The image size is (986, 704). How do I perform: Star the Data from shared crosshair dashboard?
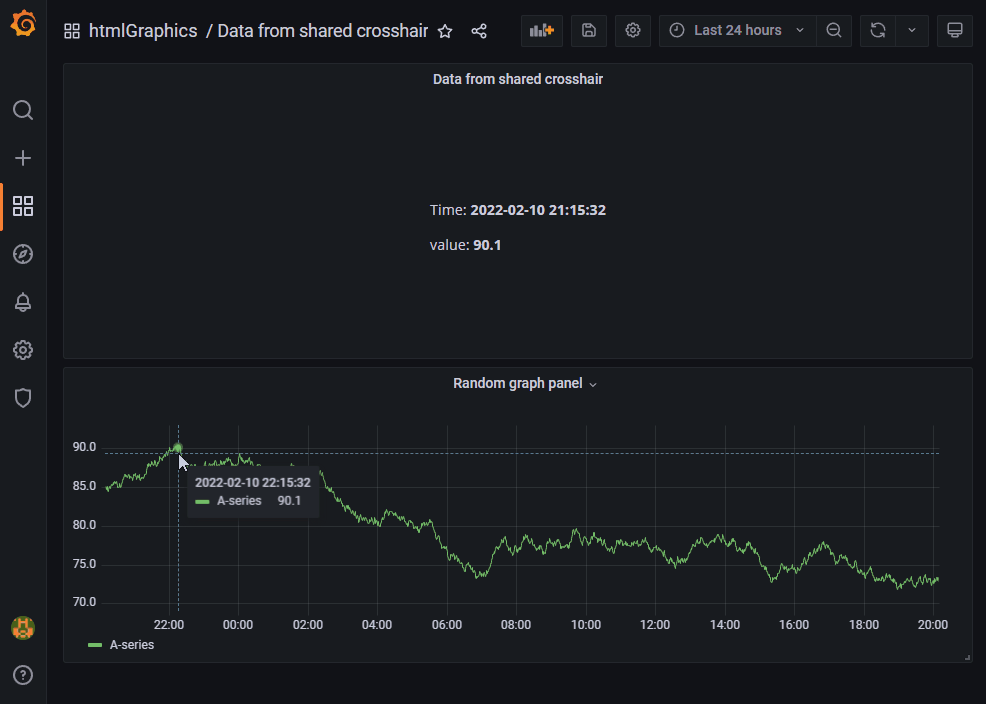(445, 31)
